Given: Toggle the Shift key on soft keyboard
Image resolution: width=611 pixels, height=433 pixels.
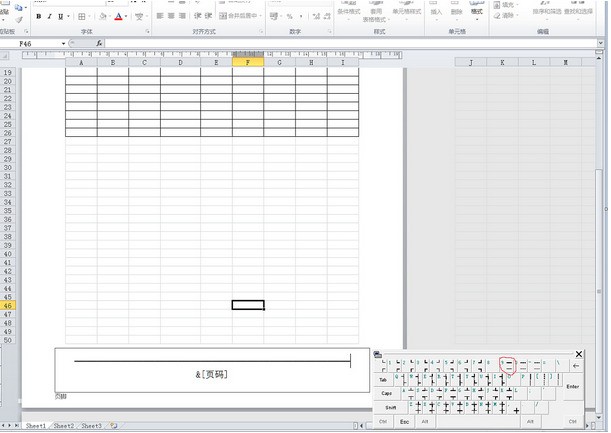Looking at the screenshot, I should (x=390, y=408).
